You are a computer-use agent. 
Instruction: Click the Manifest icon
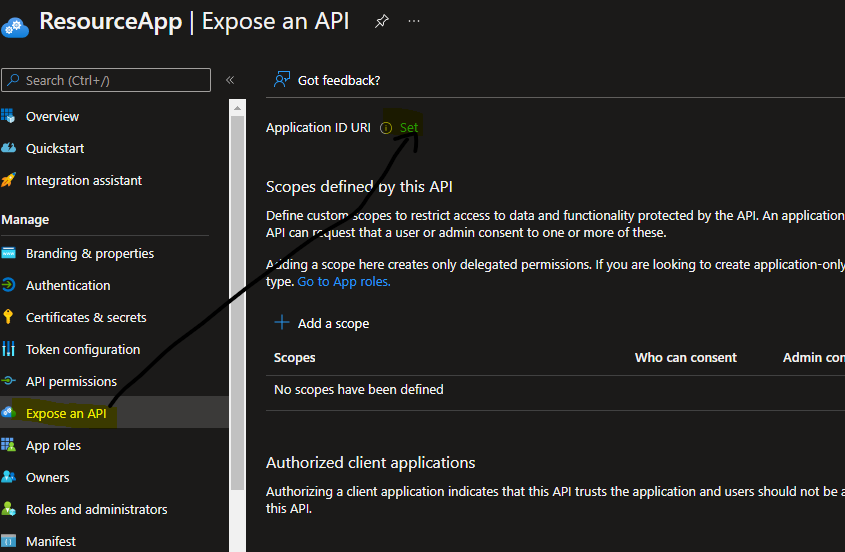[x=8, y=541]
